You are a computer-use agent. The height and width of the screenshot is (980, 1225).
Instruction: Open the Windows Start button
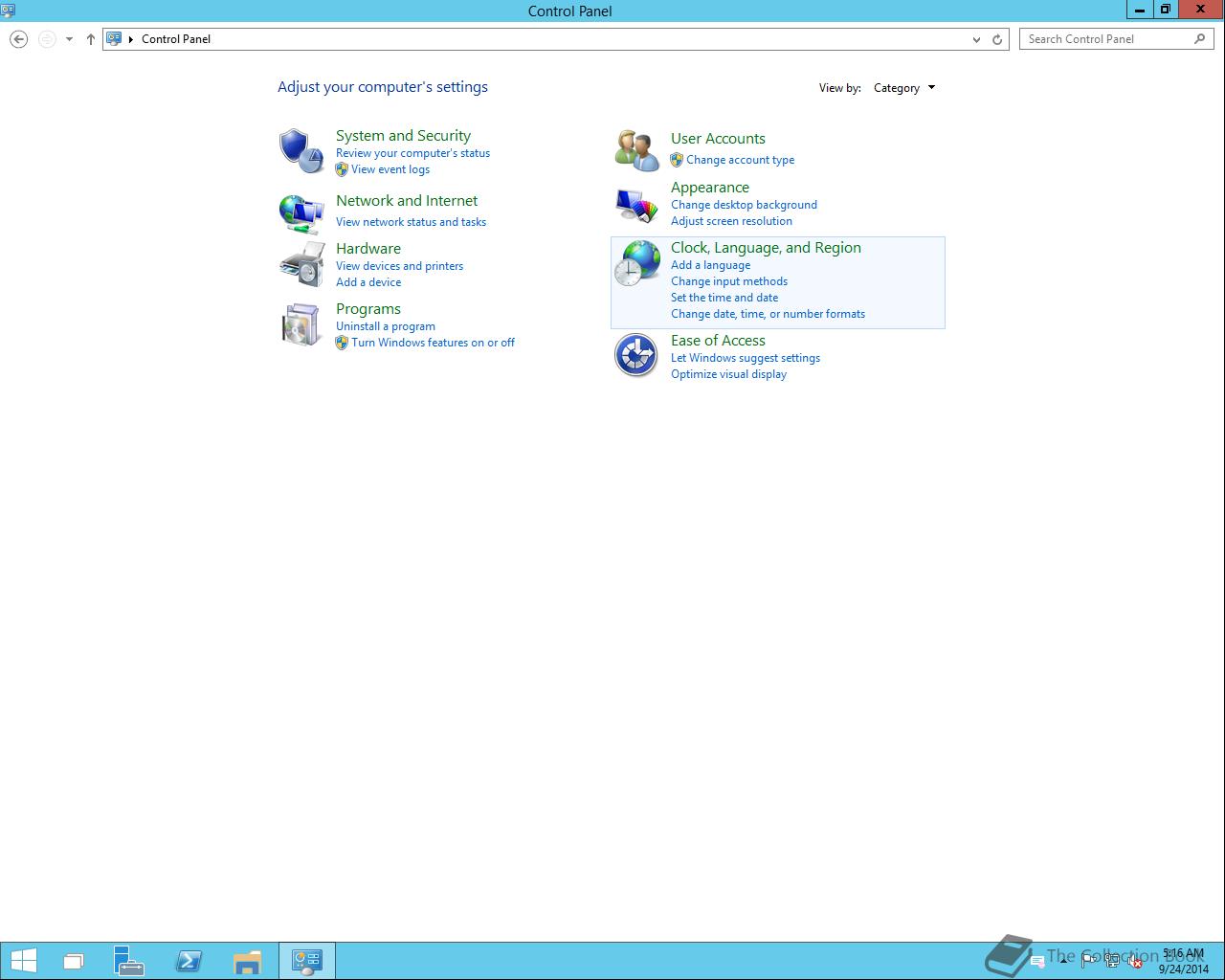point(23,961)
